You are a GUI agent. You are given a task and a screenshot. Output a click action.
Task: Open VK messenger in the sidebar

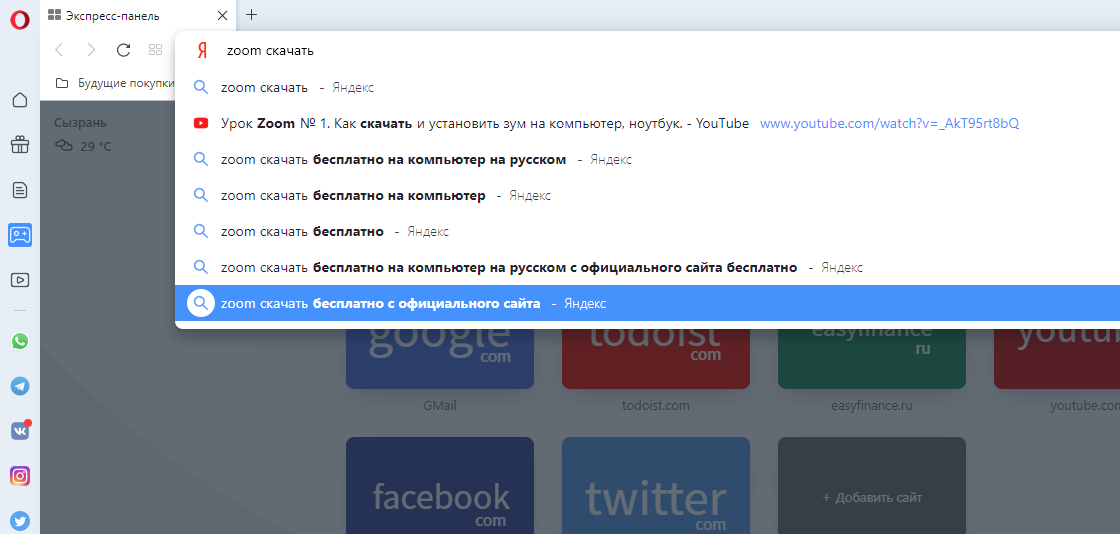tap(20, 430)
